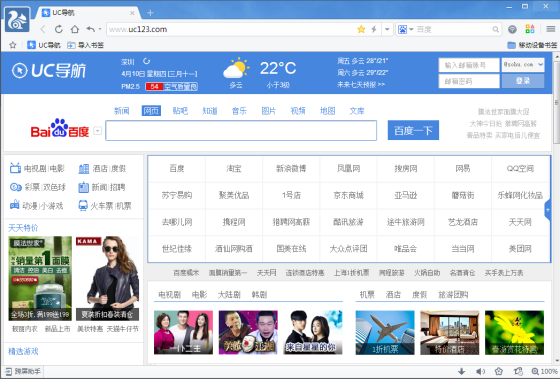Screen dimensions: 560x379
Task: Go back with the back arrow
Action: (x=43, y=29)
